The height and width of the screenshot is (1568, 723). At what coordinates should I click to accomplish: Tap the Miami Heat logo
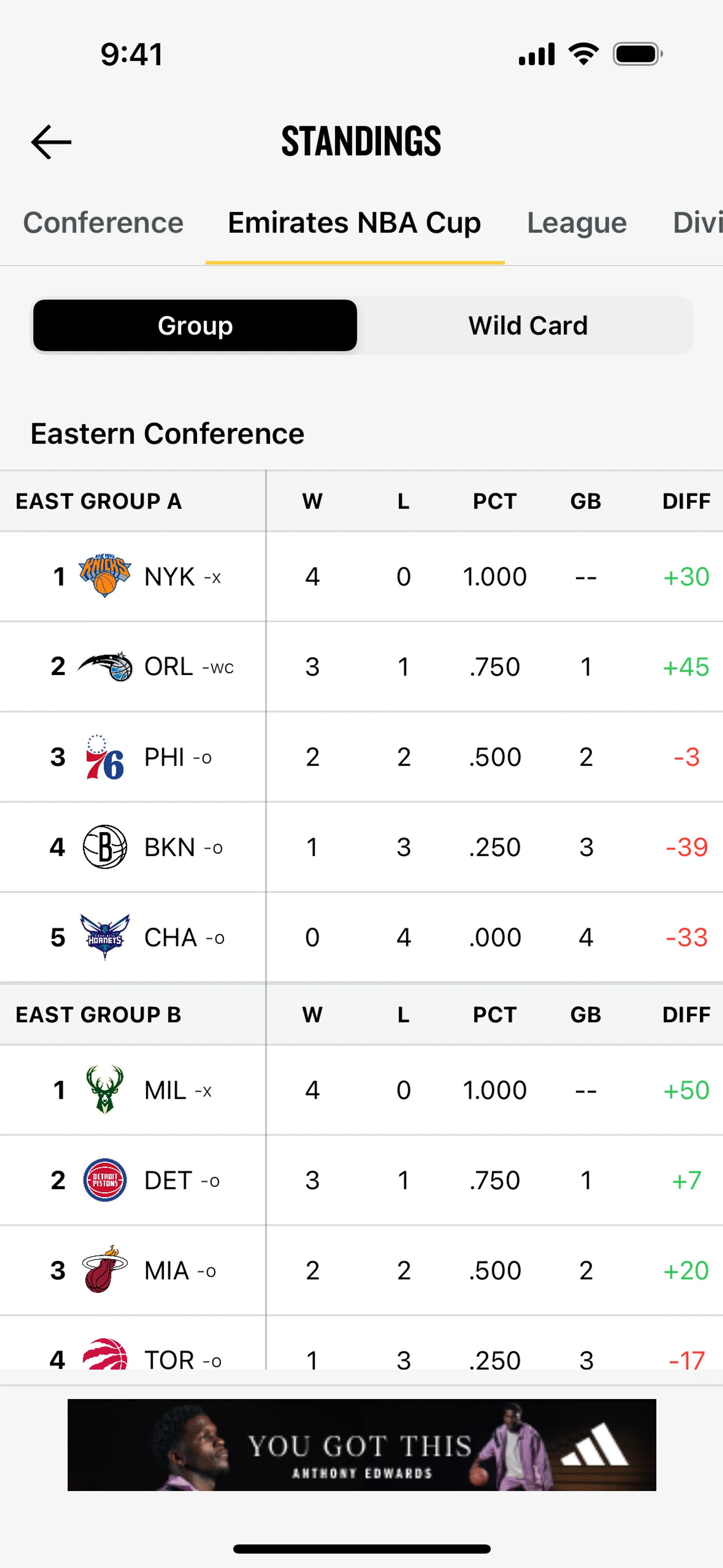(105, 1270)
